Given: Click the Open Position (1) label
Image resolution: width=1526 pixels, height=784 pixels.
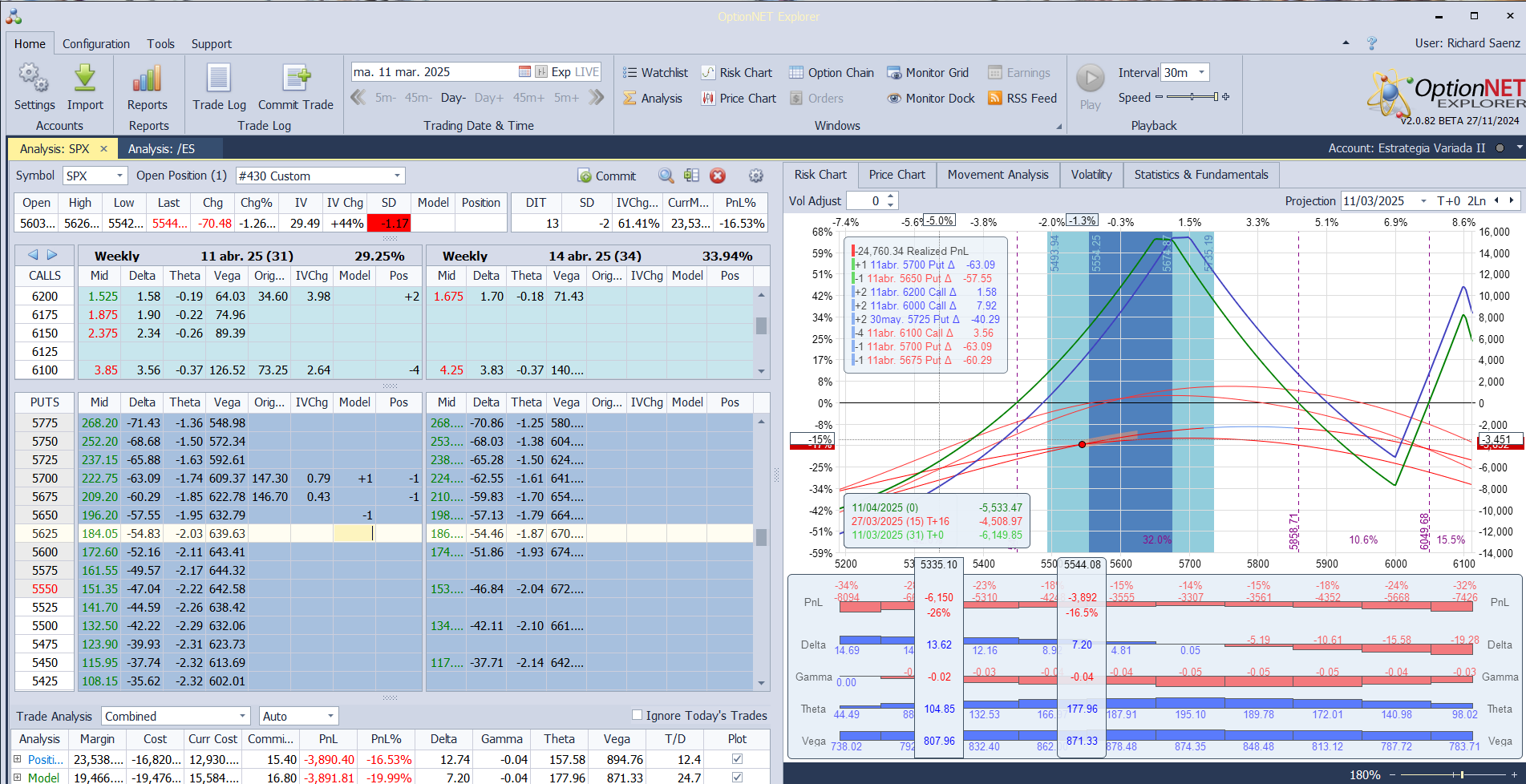Looking at the screenshot, I should point(181,176).
